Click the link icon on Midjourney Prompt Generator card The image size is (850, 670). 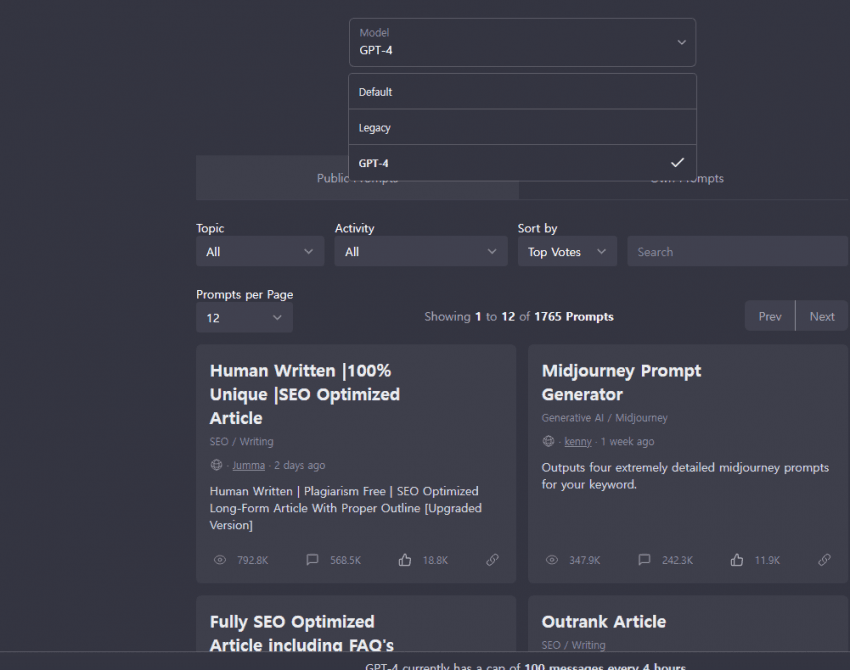[x=824, y=560]
